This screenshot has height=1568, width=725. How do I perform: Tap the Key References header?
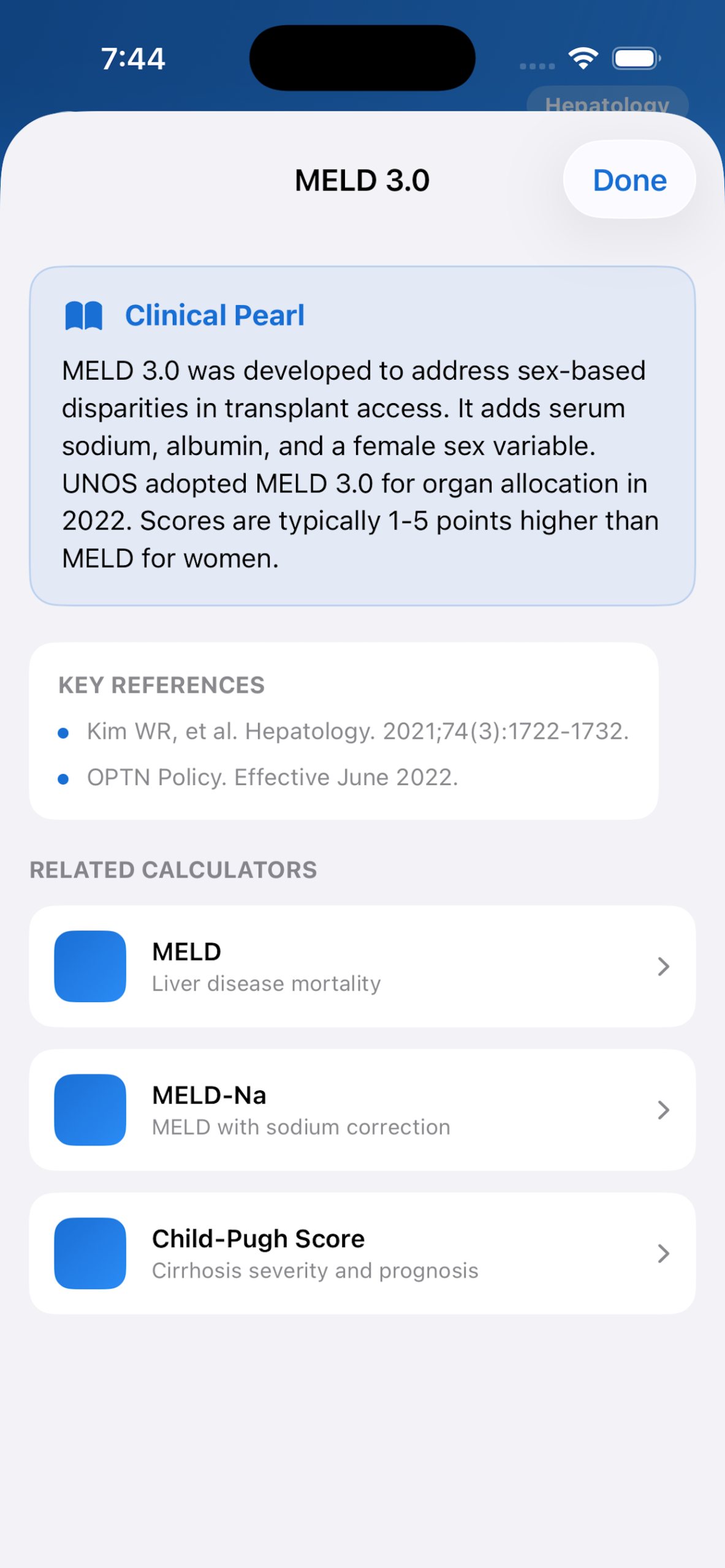(162, 685)
